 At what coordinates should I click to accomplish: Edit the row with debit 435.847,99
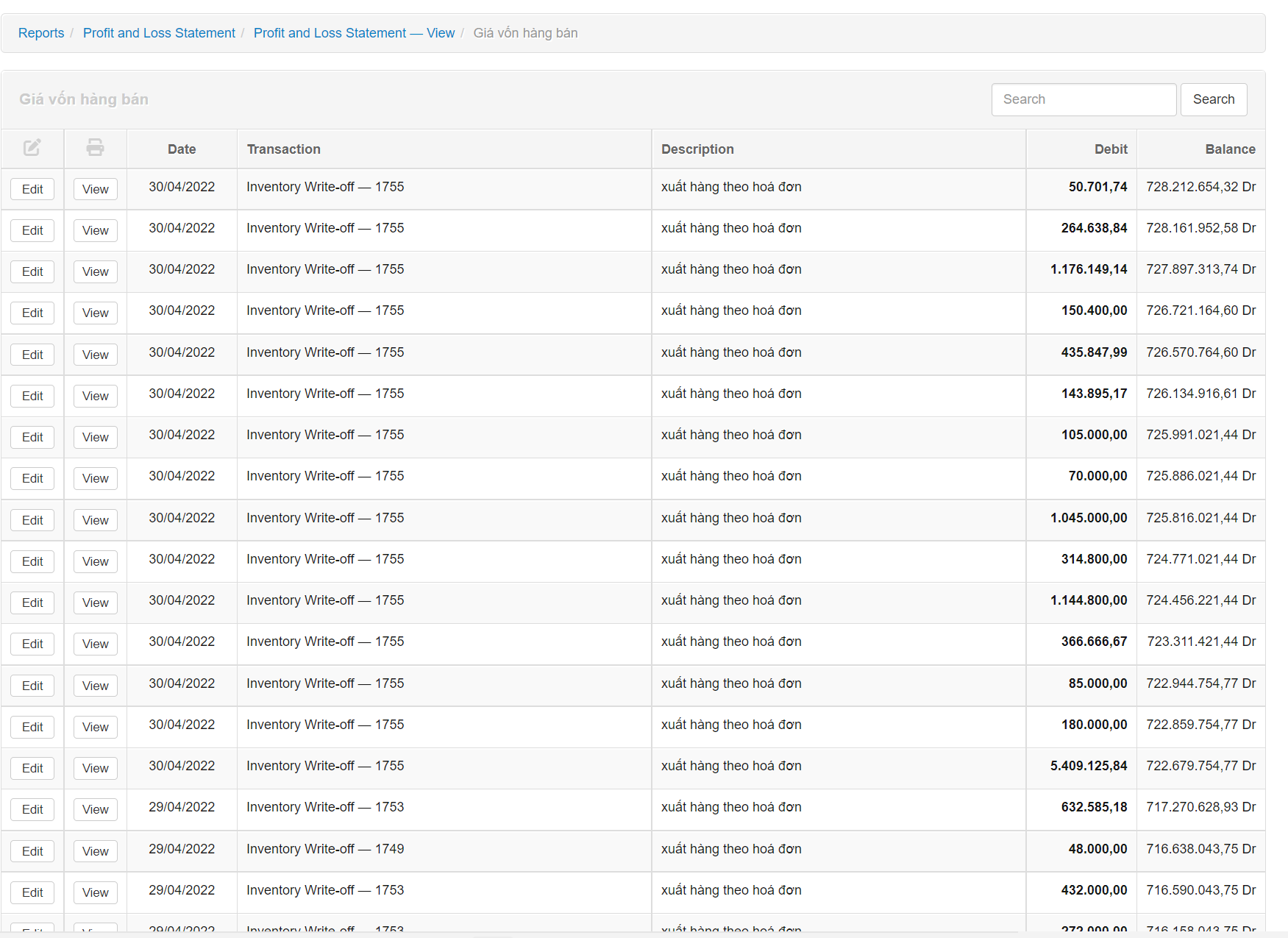point(32,355)
